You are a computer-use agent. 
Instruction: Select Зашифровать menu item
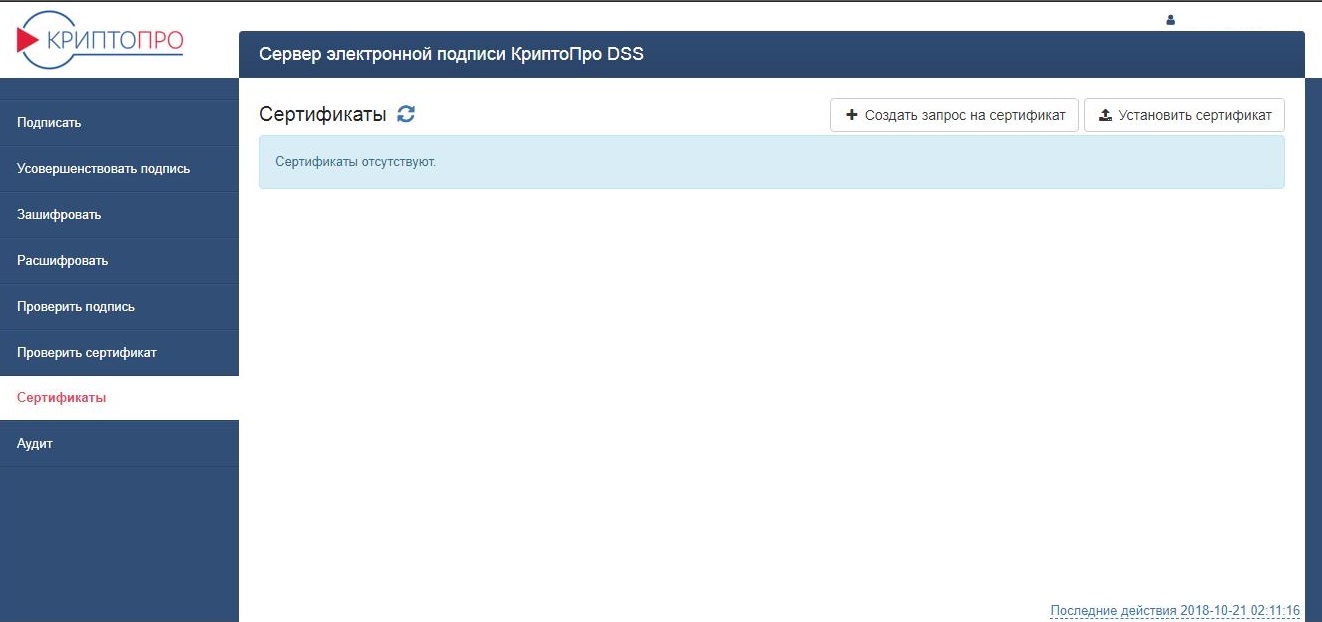click(119, 215)
